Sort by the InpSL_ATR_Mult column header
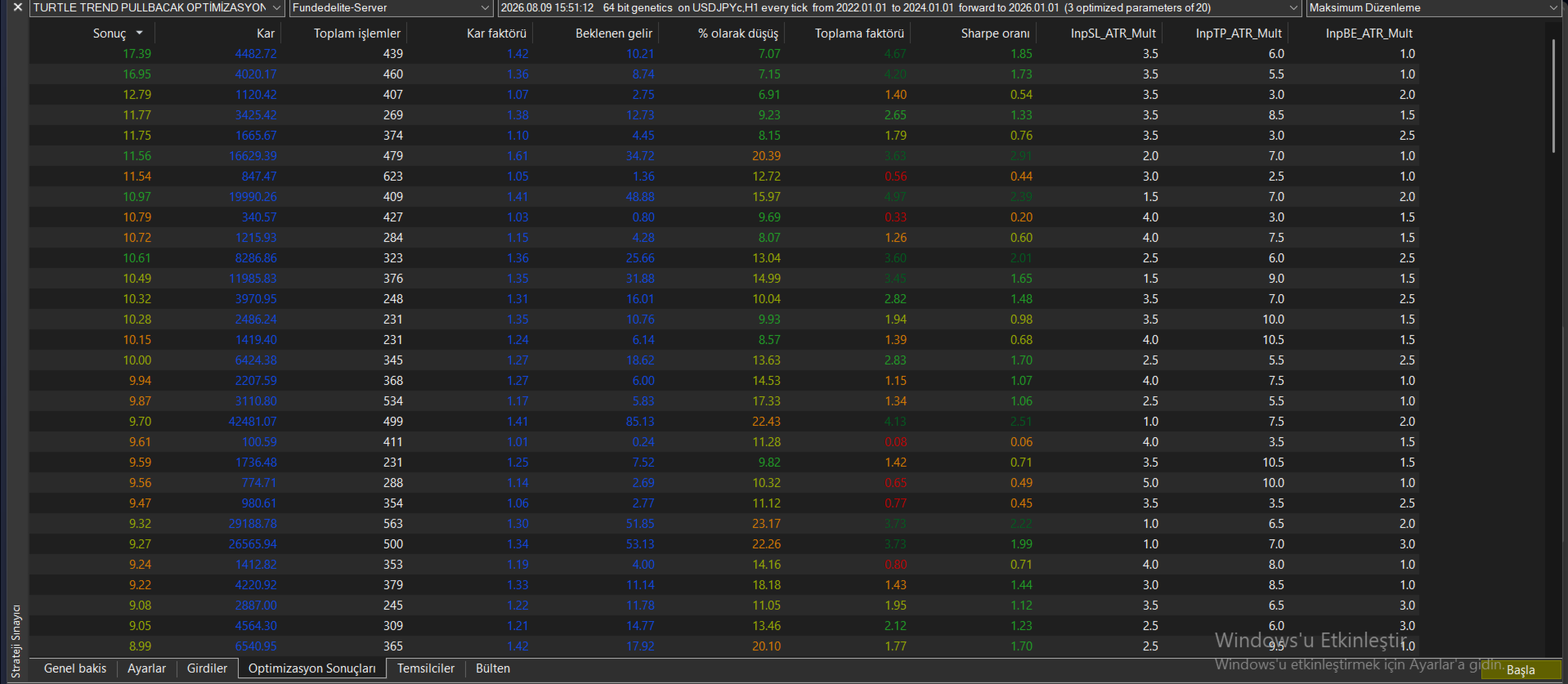1568x684 pixels. click(1113, 34)
